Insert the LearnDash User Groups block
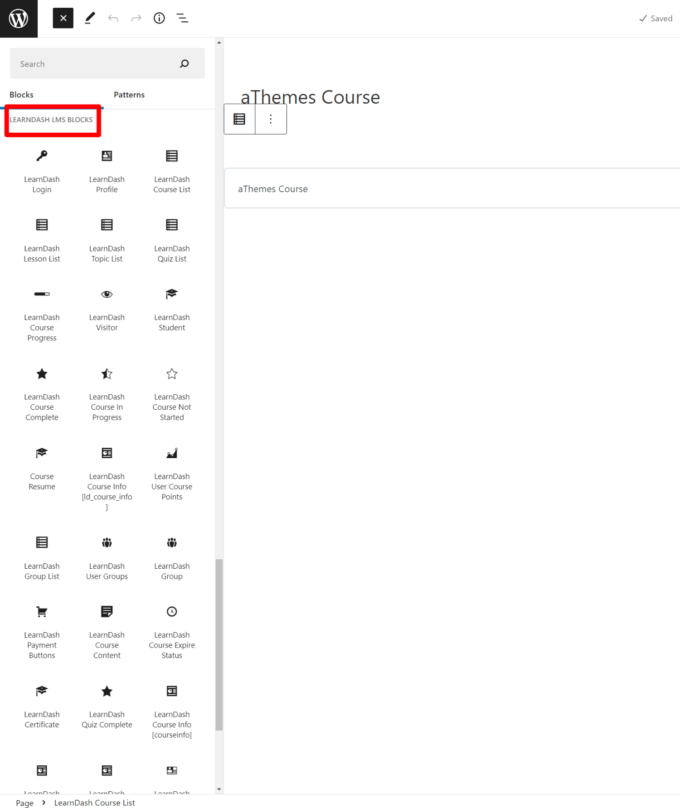Screen dimensions: 680x808 [107, 558]
